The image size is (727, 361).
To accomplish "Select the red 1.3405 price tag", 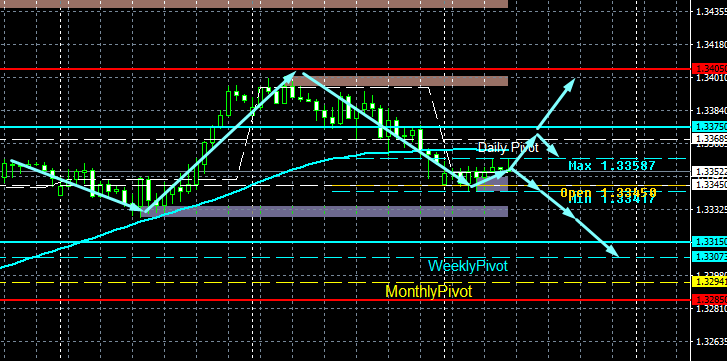I will click(x=709, y=69).
